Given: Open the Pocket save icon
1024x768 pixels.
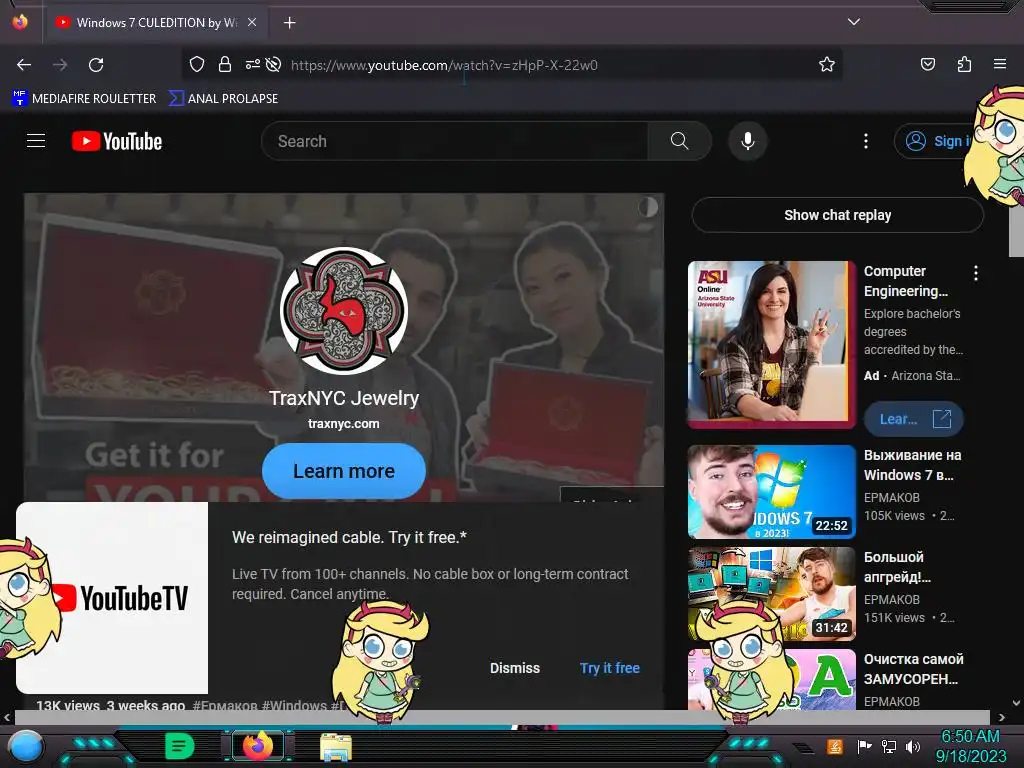Looking at the screenshot, I should pos(928,64).
